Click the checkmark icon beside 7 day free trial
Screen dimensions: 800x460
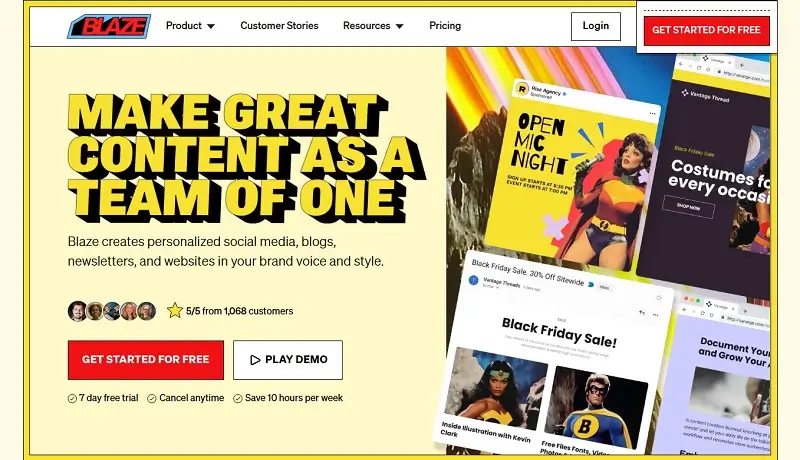(72, 398)
